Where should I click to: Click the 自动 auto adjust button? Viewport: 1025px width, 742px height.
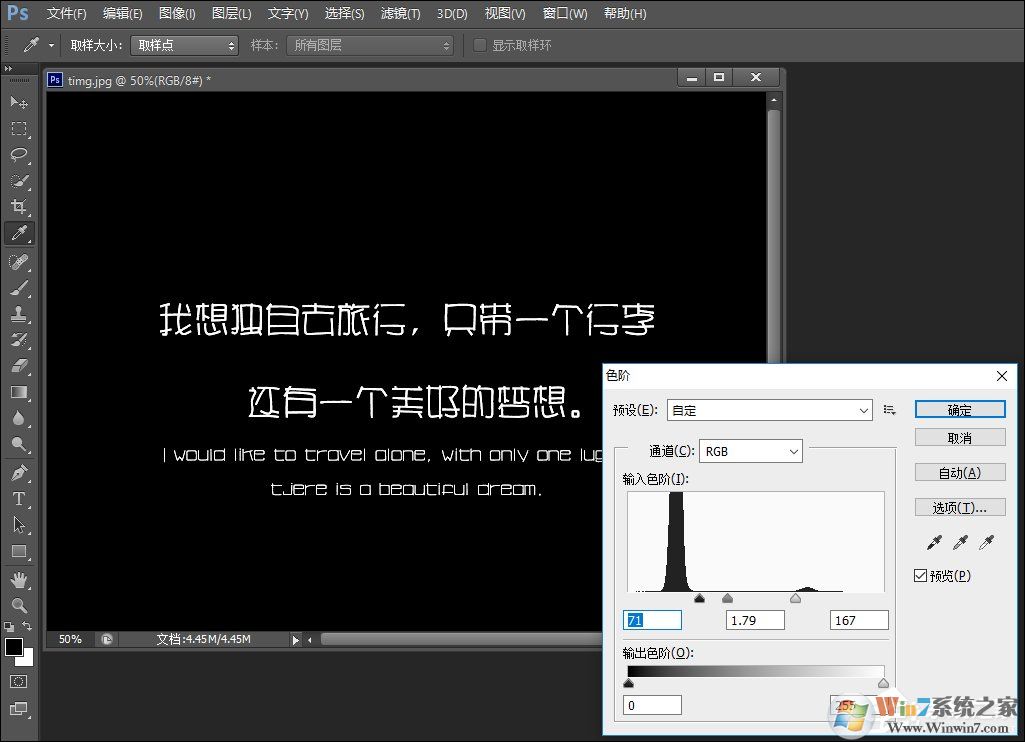[x=959, y=473]
